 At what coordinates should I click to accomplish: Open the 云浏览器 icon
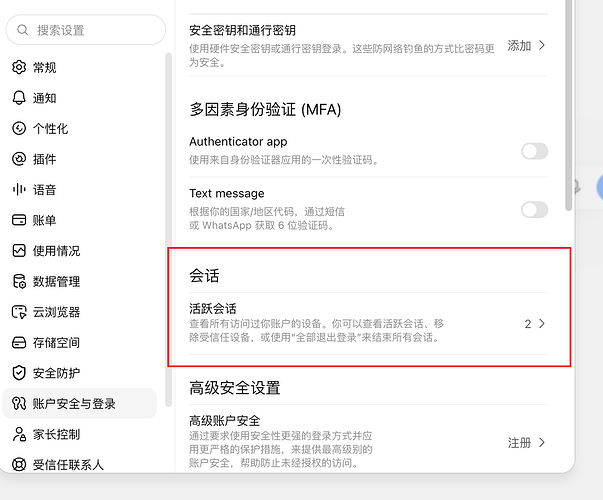click(19, 312)
